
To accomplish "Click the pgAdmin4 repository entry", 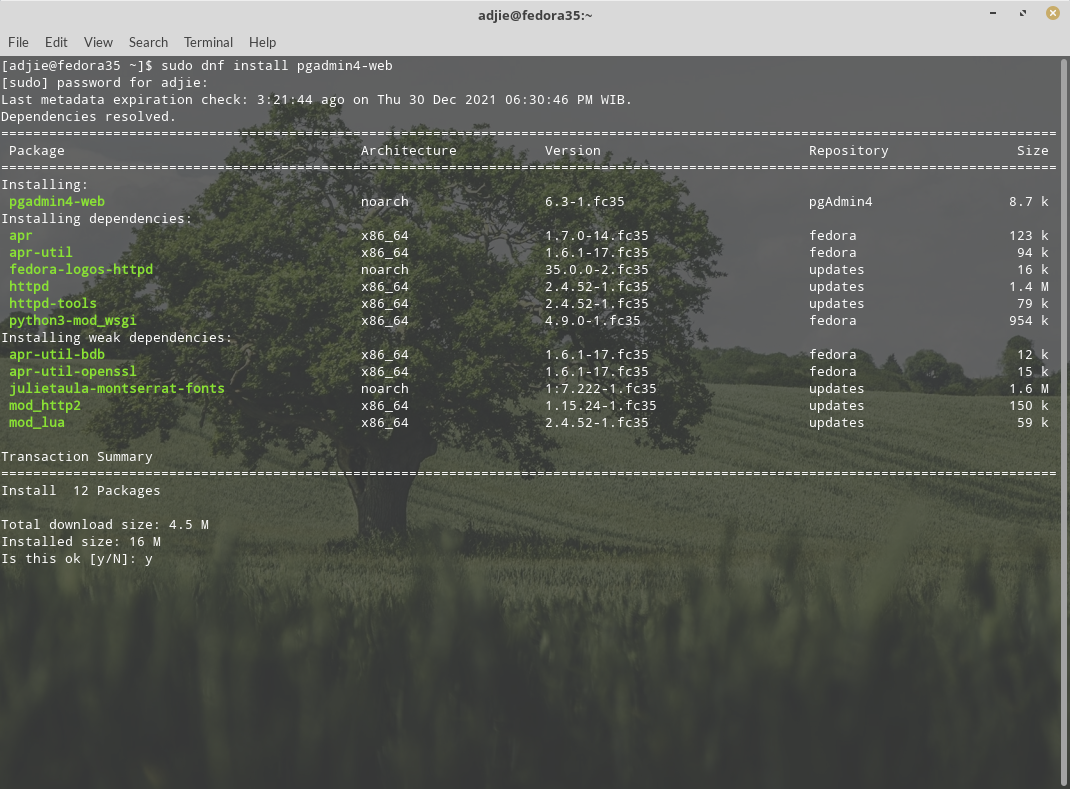I will point(841,201).
